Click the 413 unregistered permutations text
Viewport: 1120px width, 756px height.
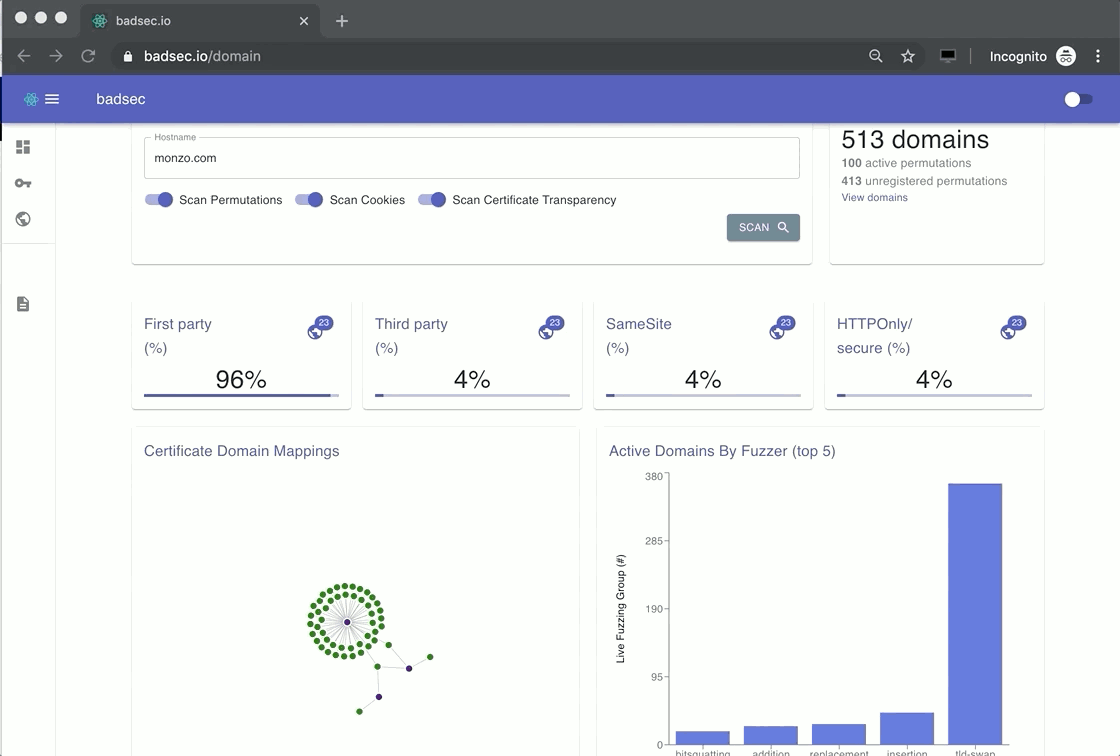(x=924, y=181)
